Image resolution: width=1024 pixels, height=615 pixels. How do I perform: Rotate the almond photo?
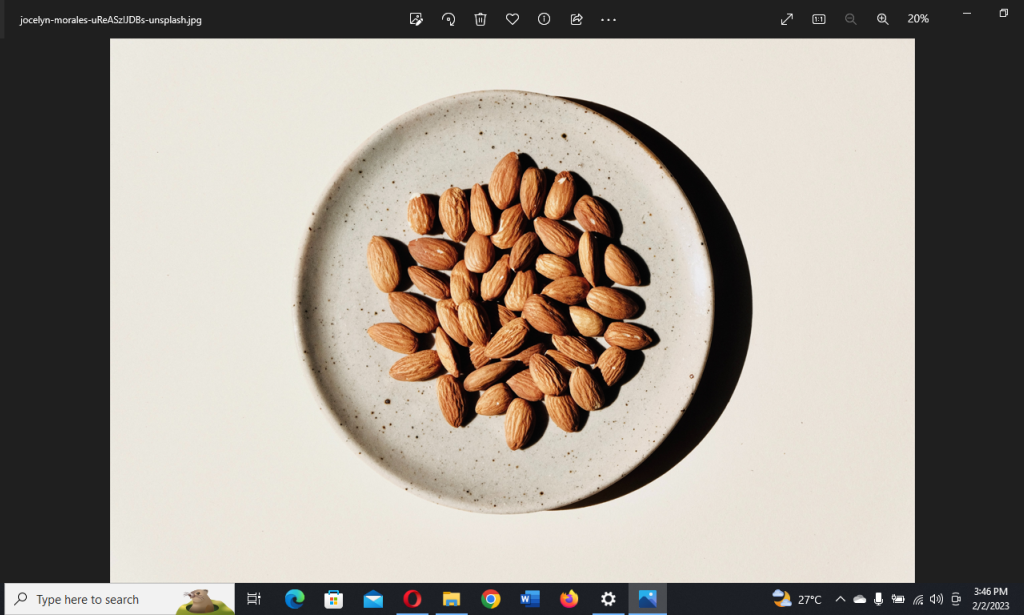coord(448,18)
